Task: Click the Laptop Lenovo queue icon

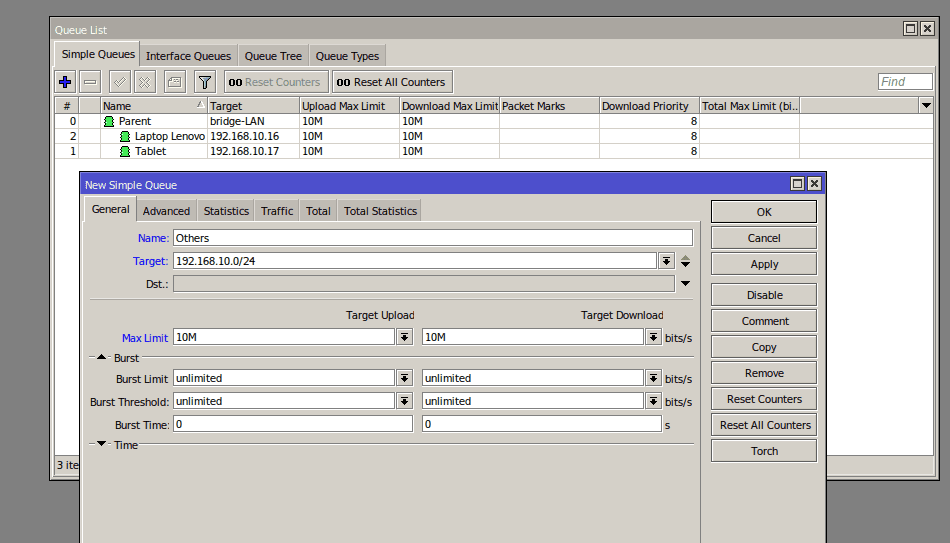Action: point(125,136)
